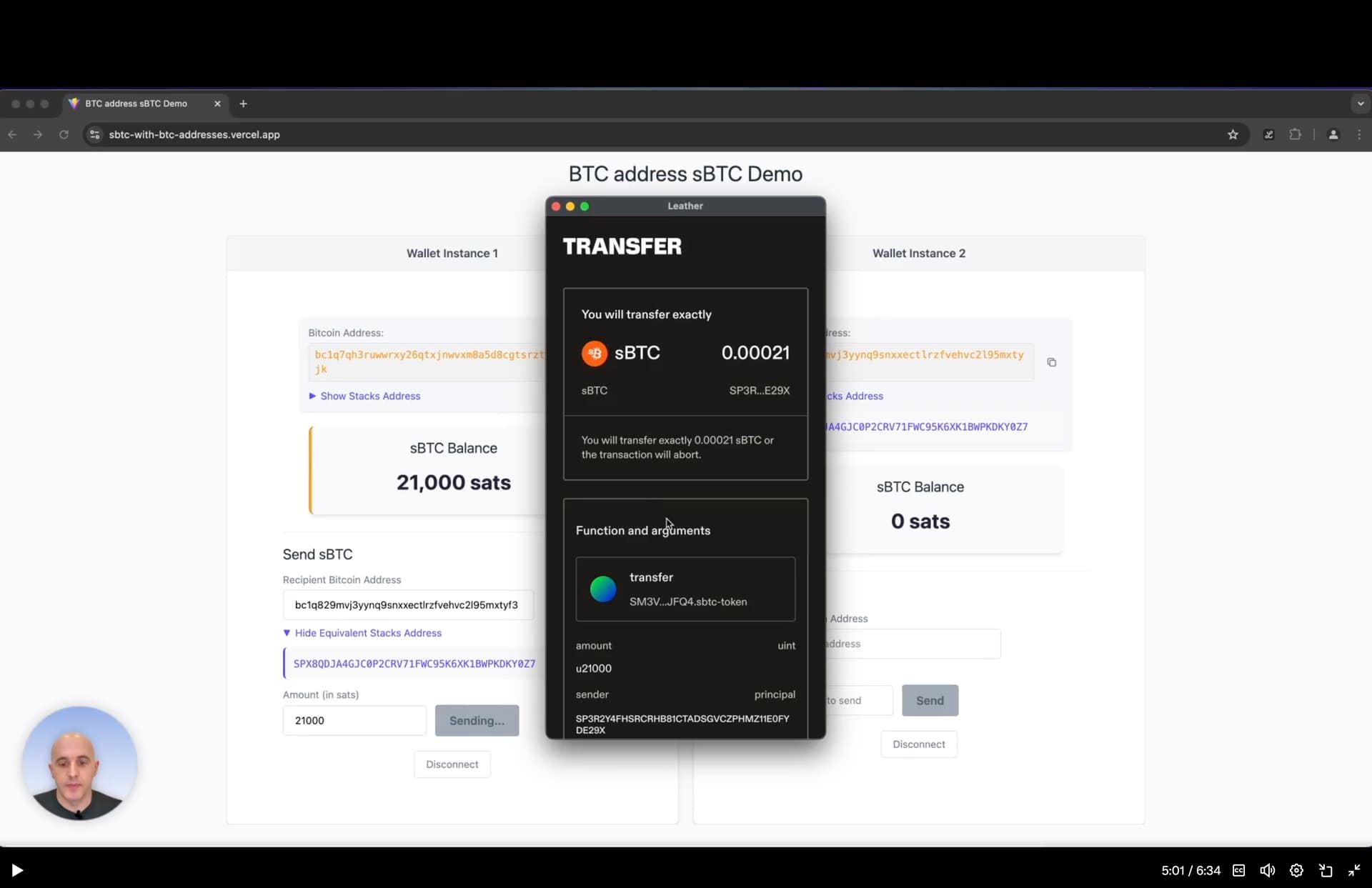Open Chrome three-dot menu
This screenshot has height=888, width=1372.
pyautogui.click(x=1359, y=134)
